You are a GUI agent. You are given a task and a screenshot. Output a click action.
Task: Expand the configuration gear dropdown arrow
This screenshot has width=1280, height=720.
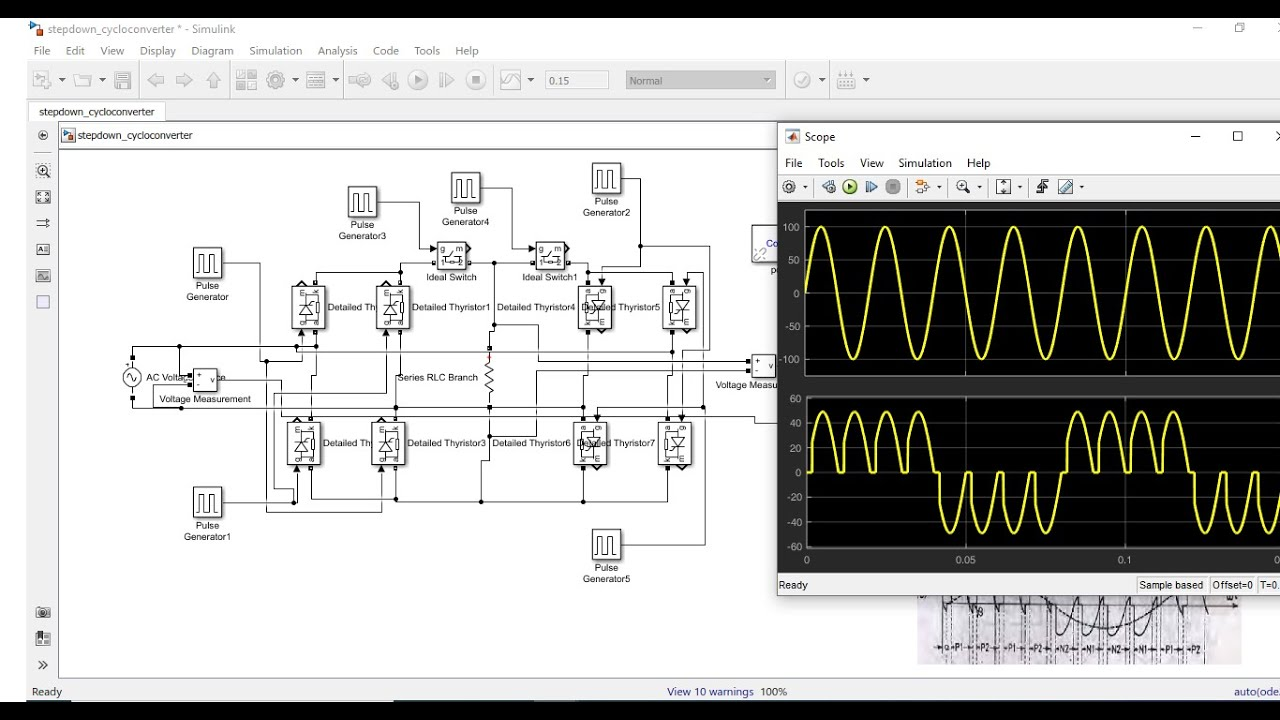point(293,80)
